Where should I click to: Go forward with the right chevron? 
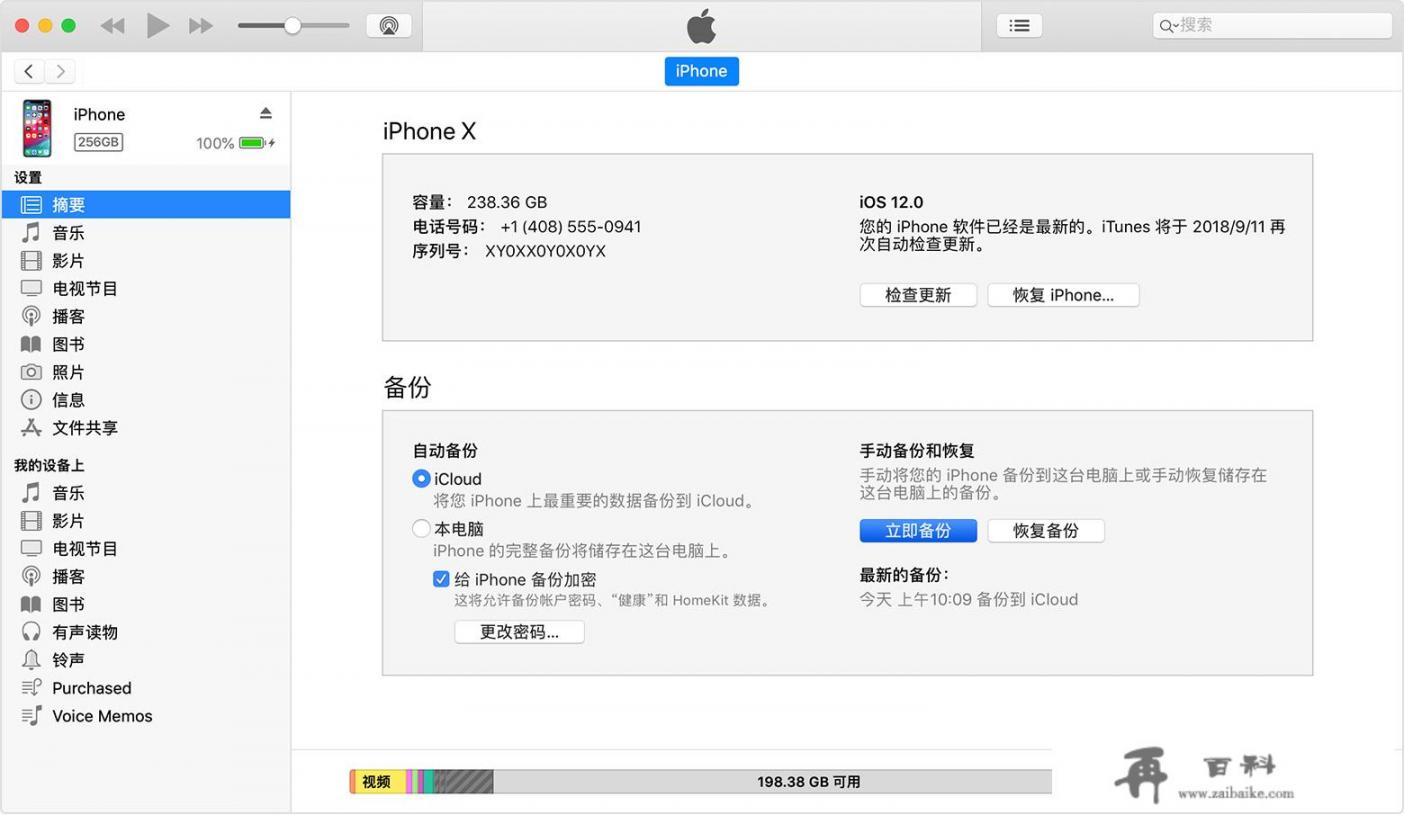[61, 71]
